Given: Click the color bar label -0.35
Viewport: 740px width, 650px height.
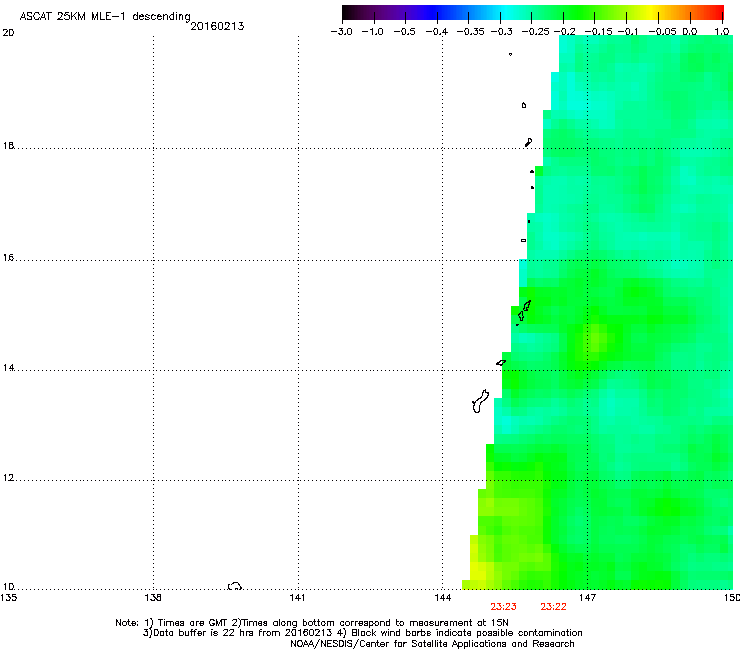Looking at the screenshot, I should (x=471, y=32).
